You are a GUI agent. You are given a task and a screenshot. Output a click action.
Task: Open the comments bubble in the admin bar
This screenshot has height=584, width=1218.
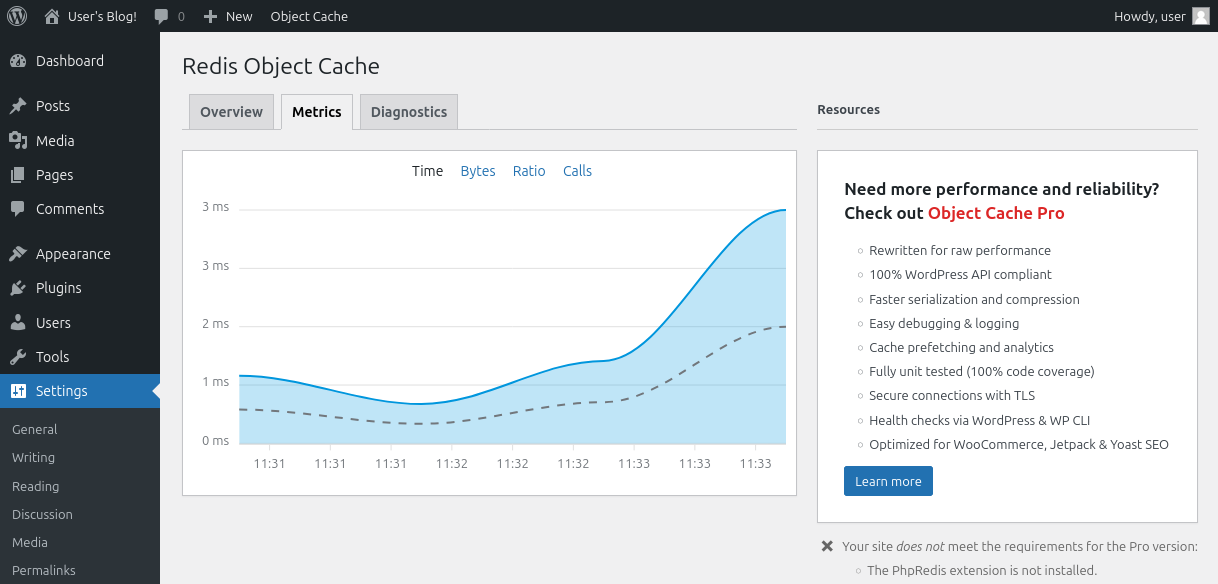click(160, 16)
